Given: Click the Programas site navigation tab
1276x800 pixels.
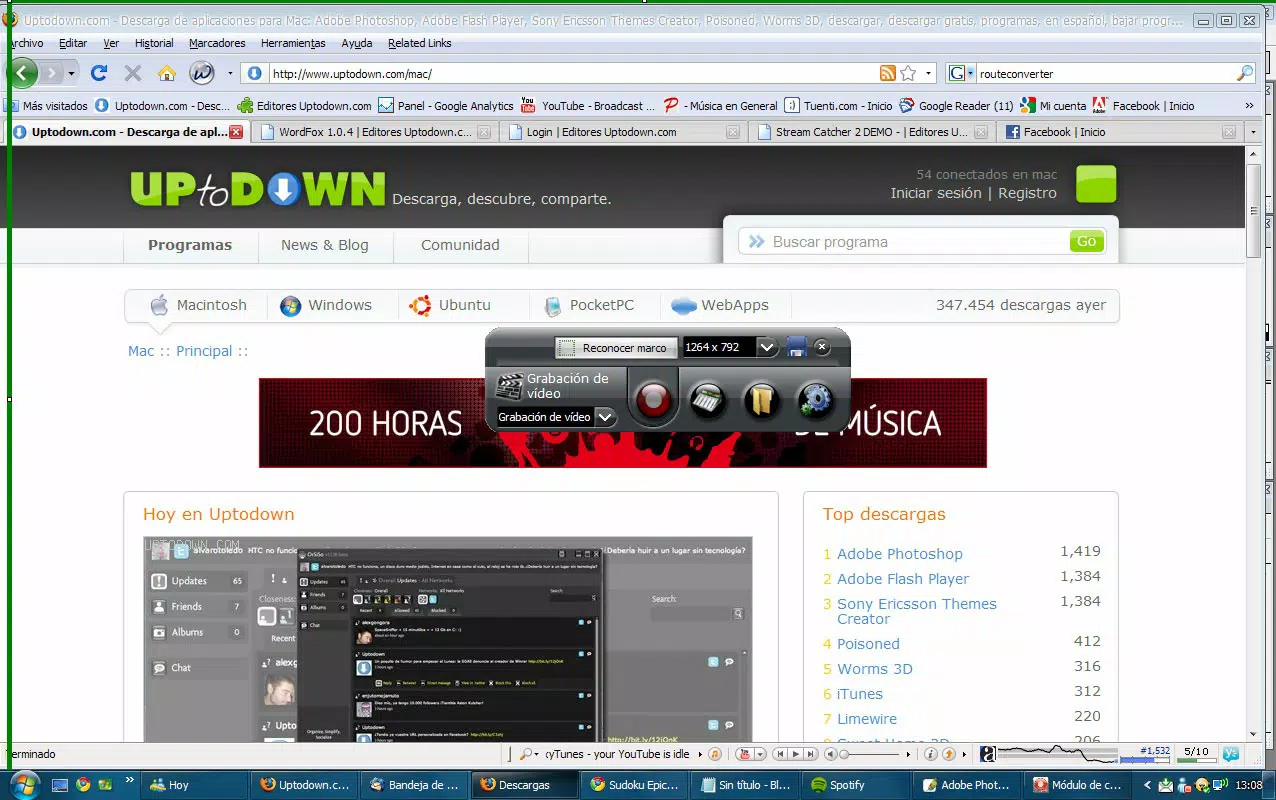Looking at the screenshot, I should [x=190, y=245].
